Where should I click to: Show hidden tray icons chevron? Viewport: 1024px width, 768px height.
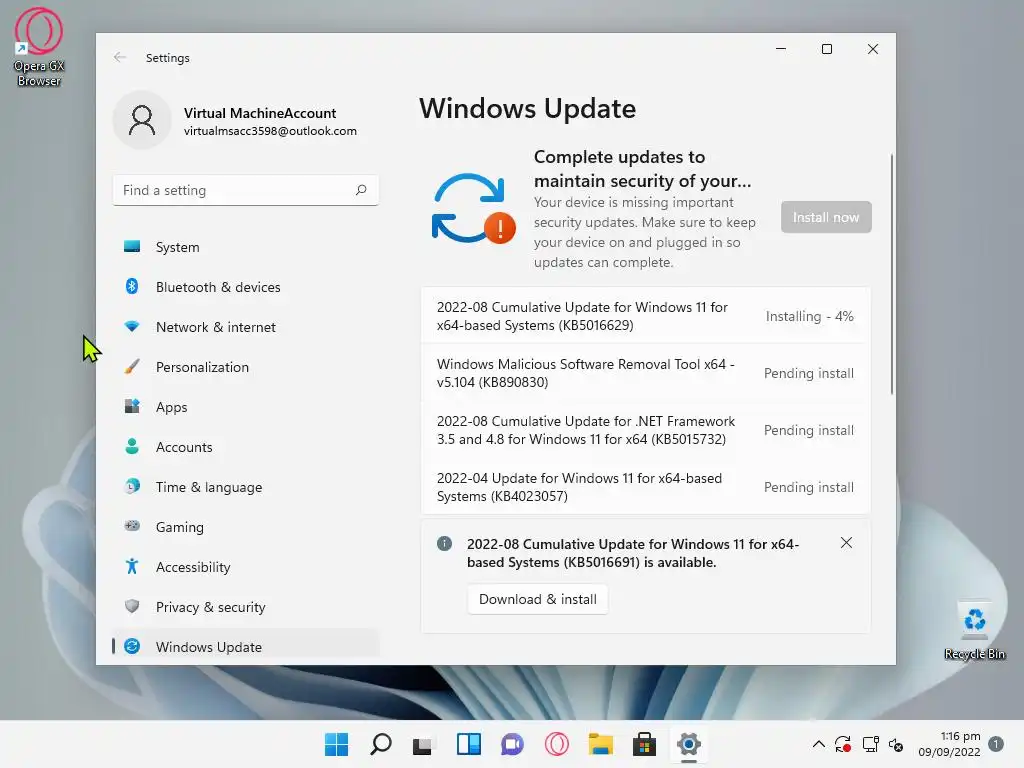[x=818, y=744]
